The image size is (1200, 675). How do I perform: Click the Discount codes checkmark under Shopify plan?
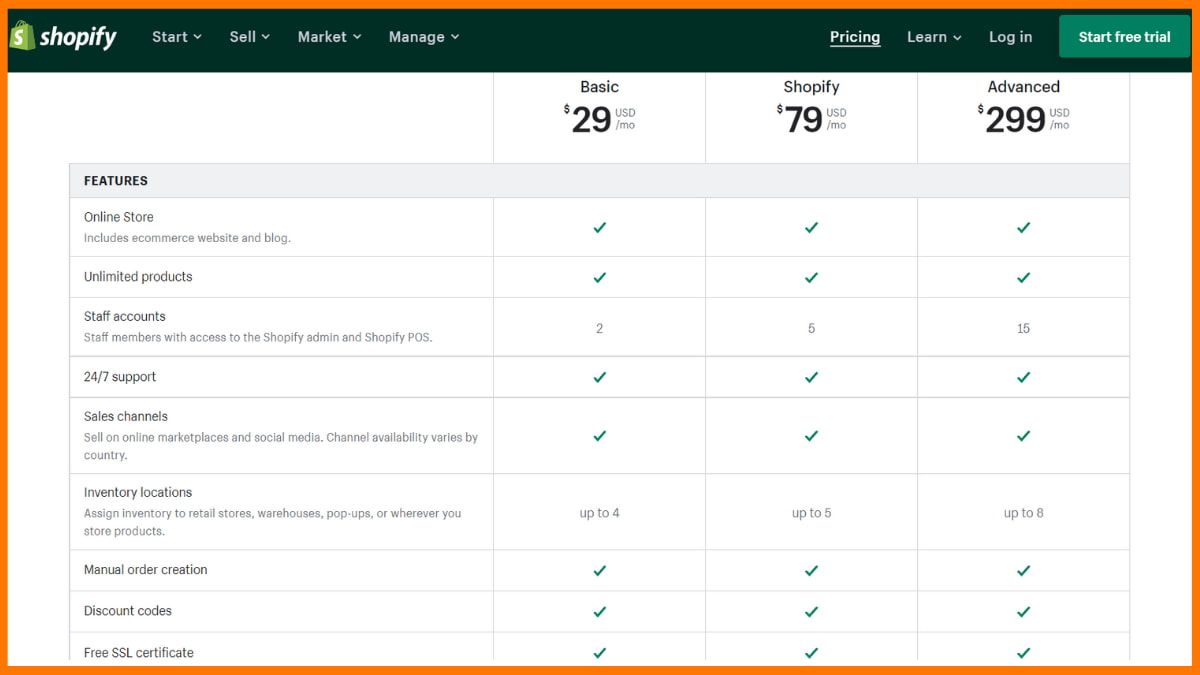point(811,611)
